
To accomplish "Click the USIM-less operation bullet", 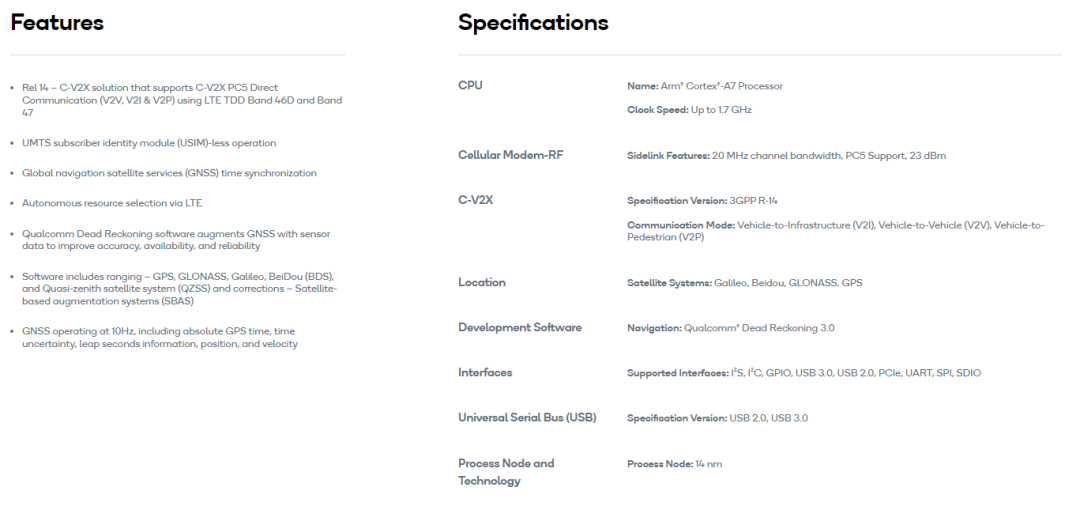I will point(149,143).
